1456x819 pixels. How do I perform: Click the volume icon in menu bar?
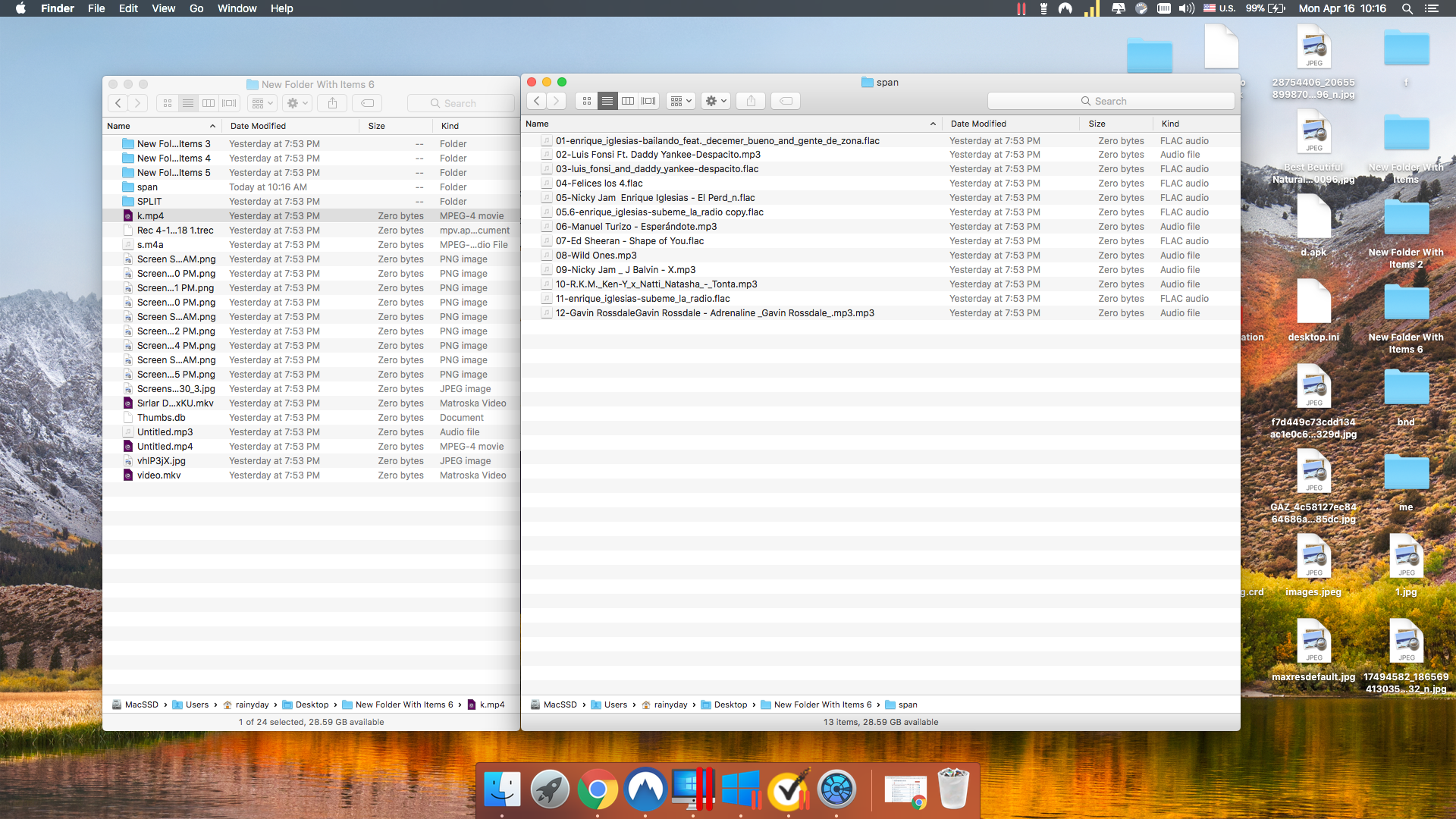coord(1186,8)
